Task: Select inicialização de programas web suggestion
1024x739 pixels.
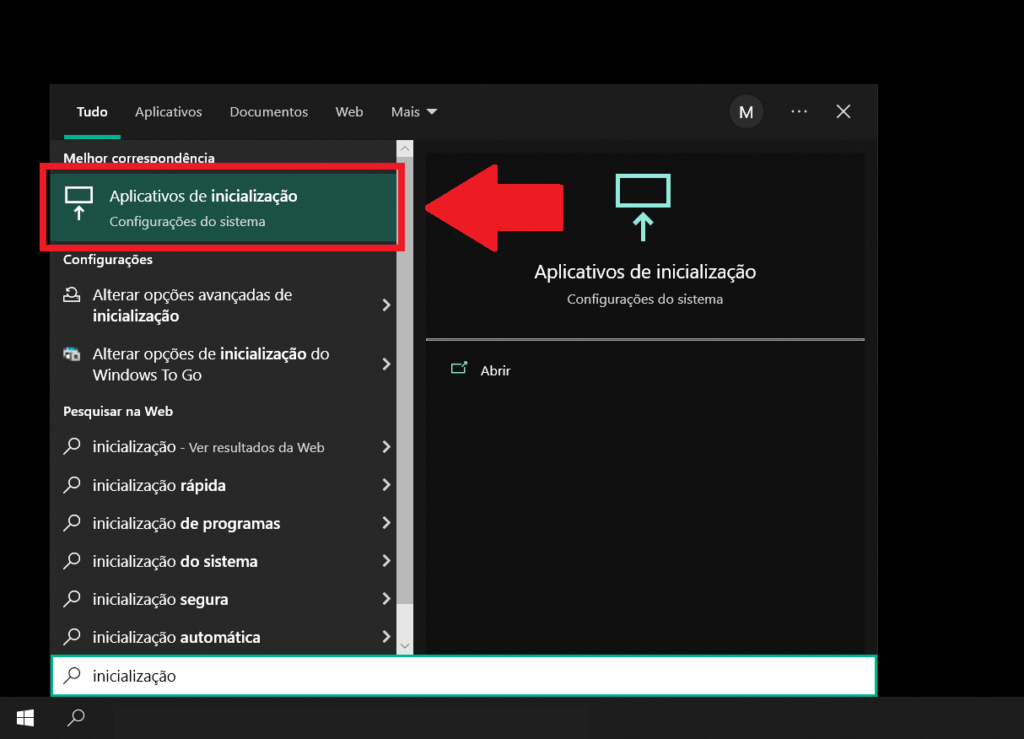Action: pyautogui.click(x=186, y=523)
